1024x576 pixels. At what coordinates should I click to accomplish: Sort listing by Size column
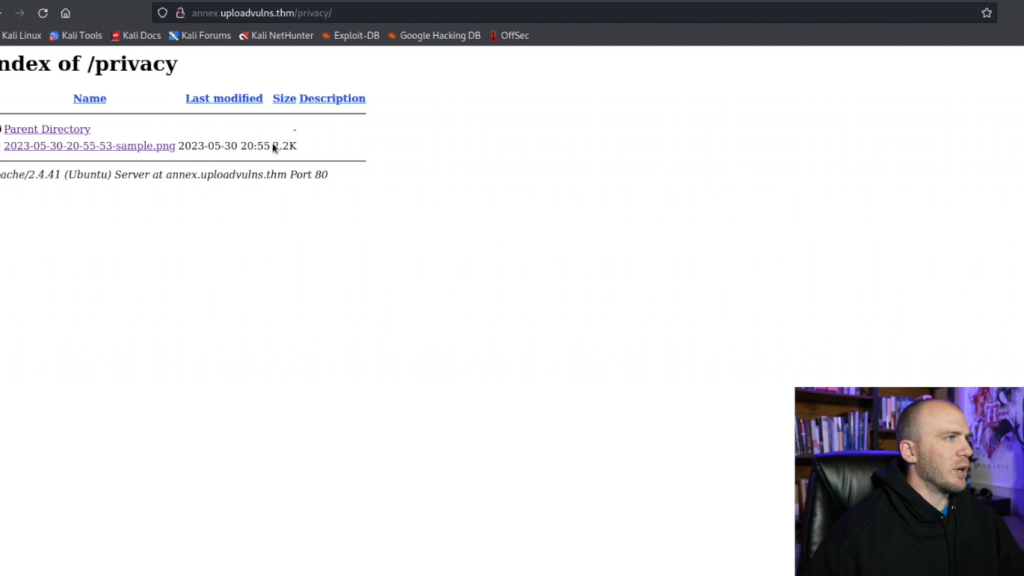click(284, 99)
